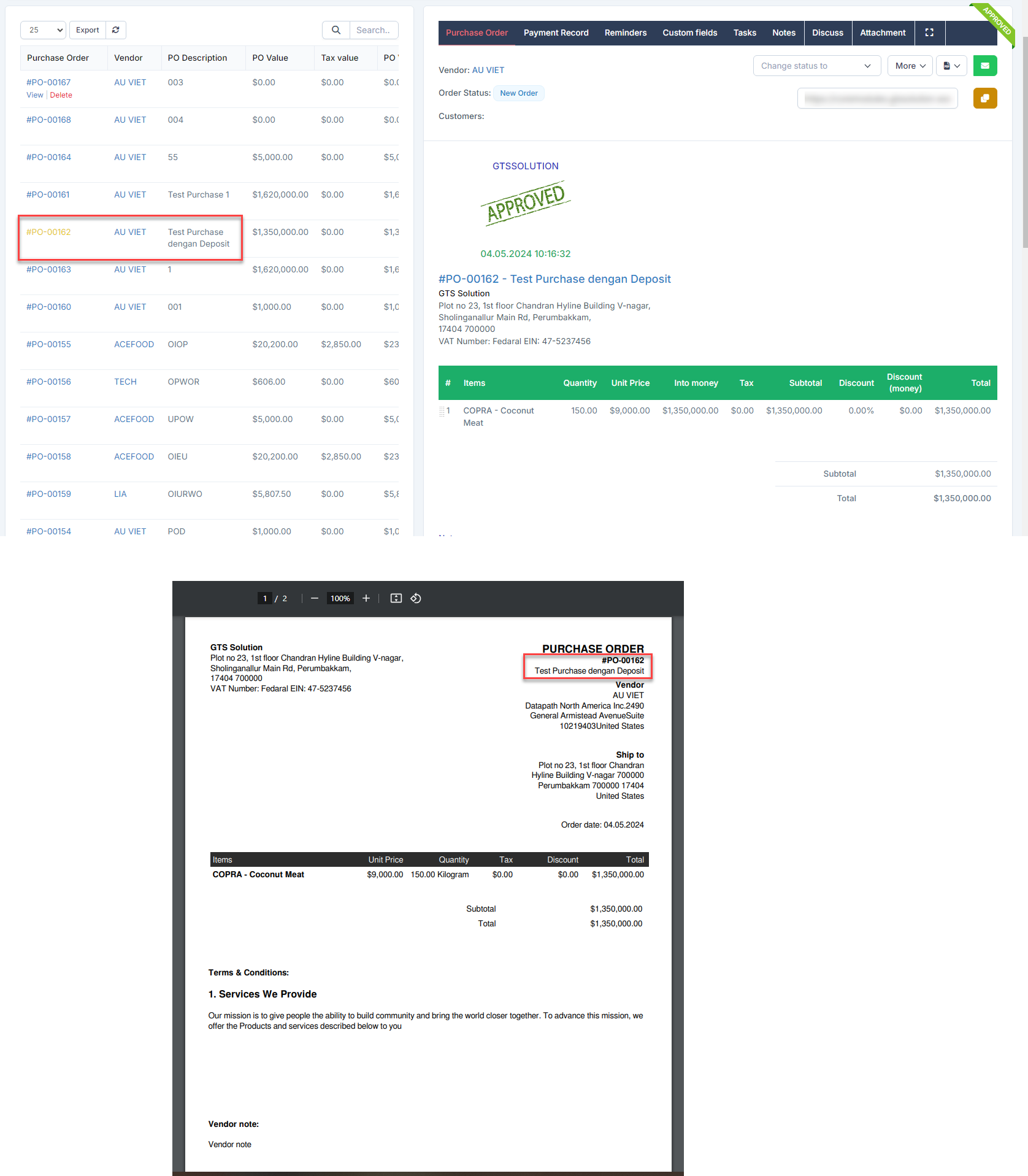Open purchase order #PO-00161
The height and width of the screenshot is (1176, 1028).
click(48, 194)
